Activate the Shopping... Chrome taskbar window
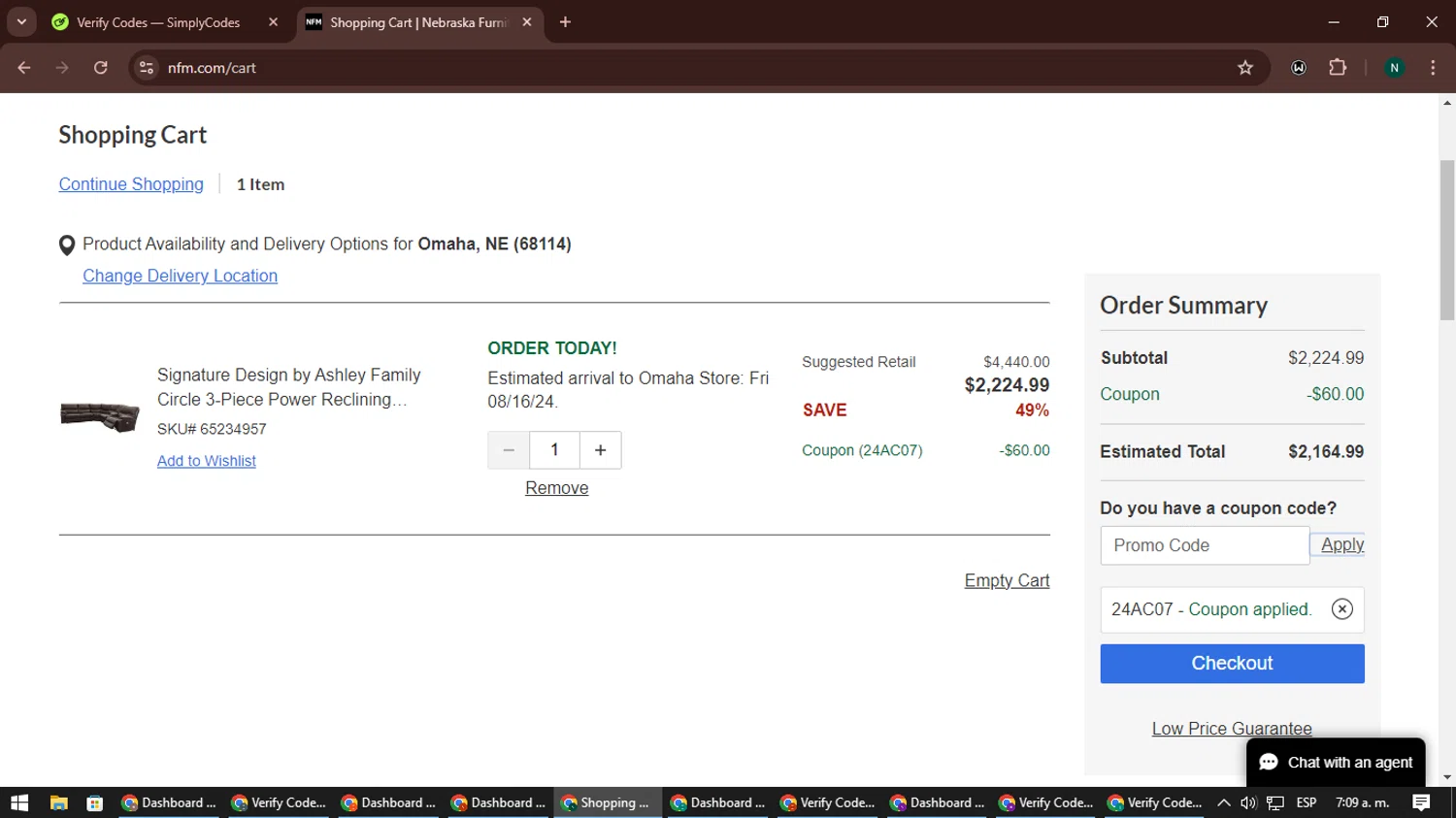The width and height of the screenshot is (1456, 818). tap(608, 802)
